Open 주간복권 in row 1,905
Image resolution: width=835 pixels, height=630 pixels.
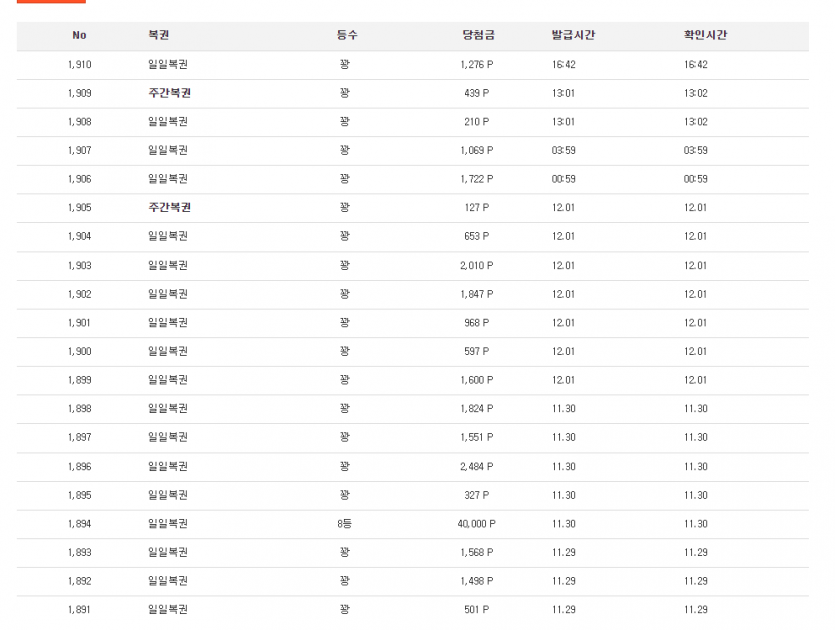tap(169, 208)
